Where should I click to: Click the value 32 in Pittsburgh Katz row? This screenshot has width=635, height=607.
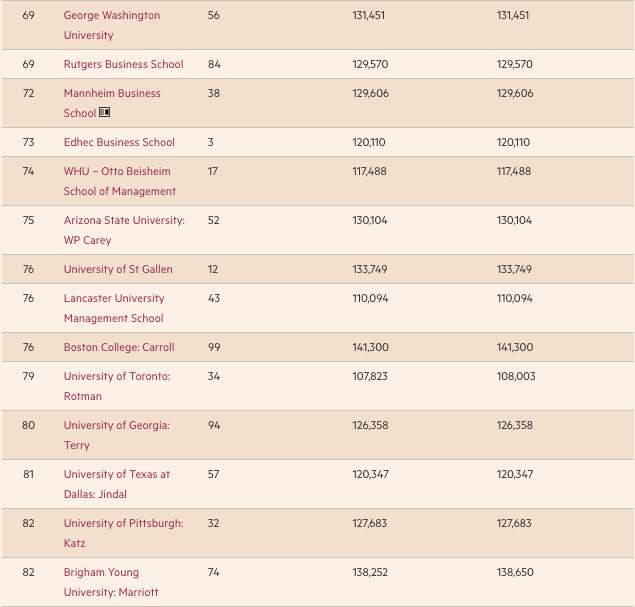click(213, 523)
